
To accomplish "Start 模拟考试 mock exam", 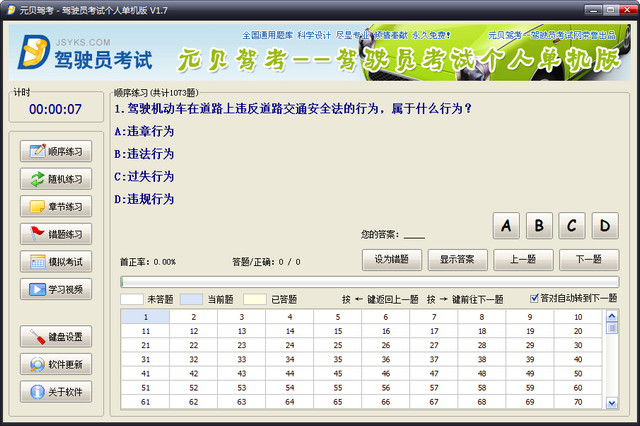I will 56,262.
